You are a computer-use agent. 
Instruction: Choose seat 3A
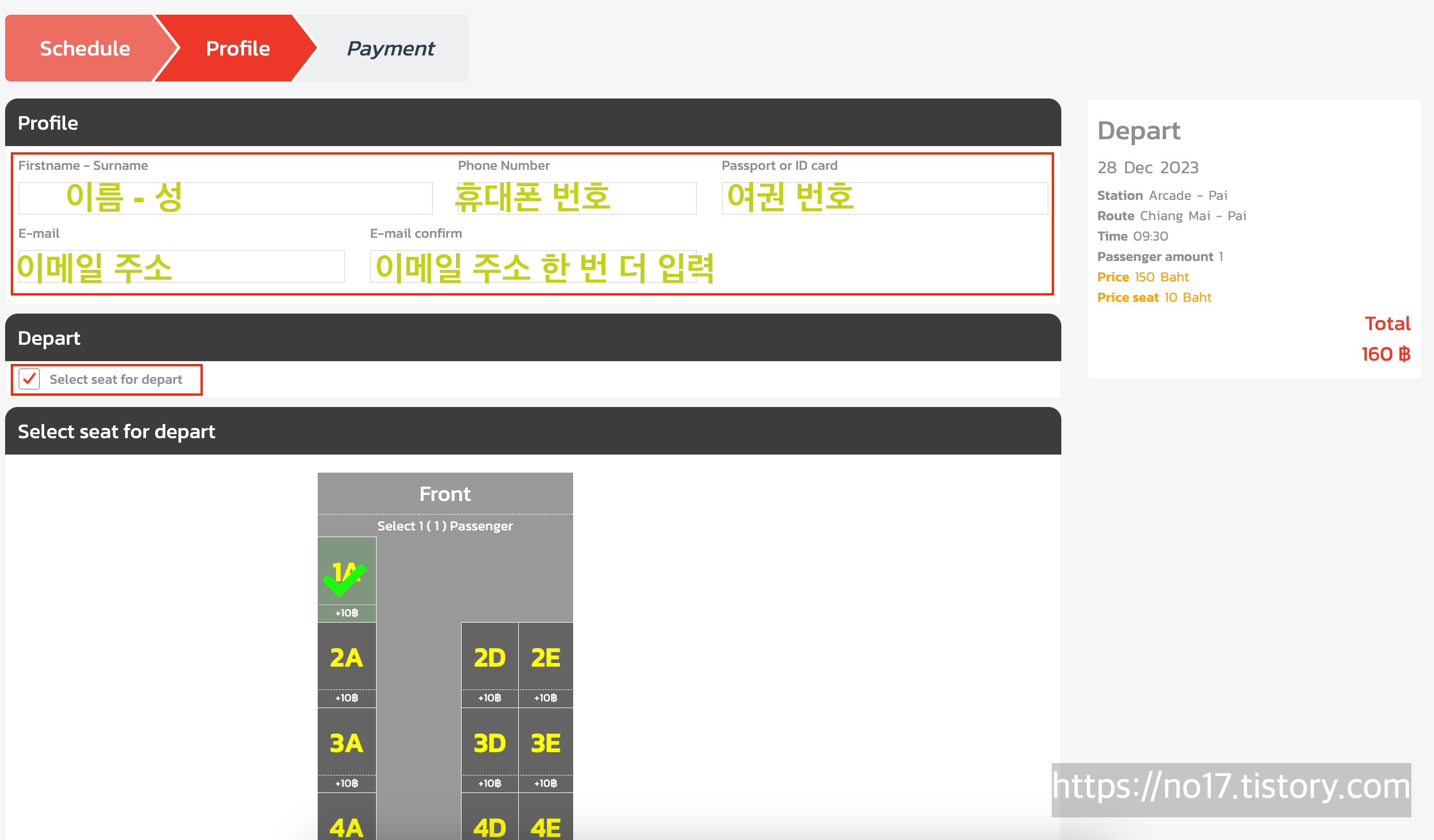point(347,749)
